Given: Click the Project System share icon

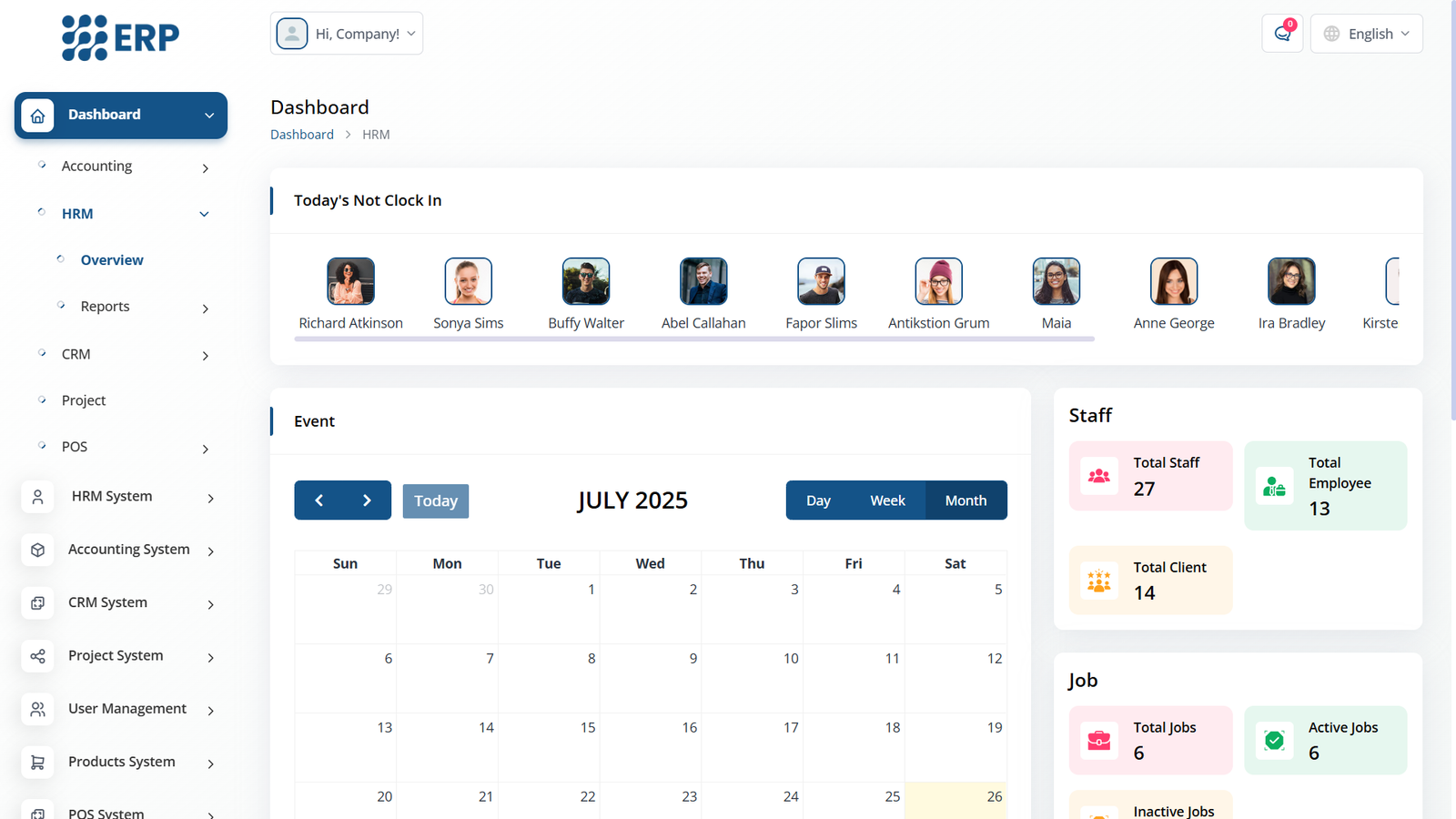Looking at the screenshot, I should tap(37, 656).
